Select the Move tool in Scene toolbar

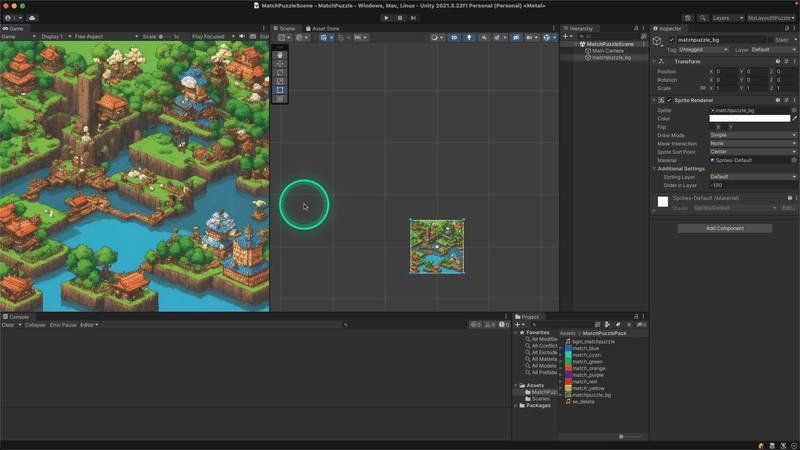coord(280,64)
